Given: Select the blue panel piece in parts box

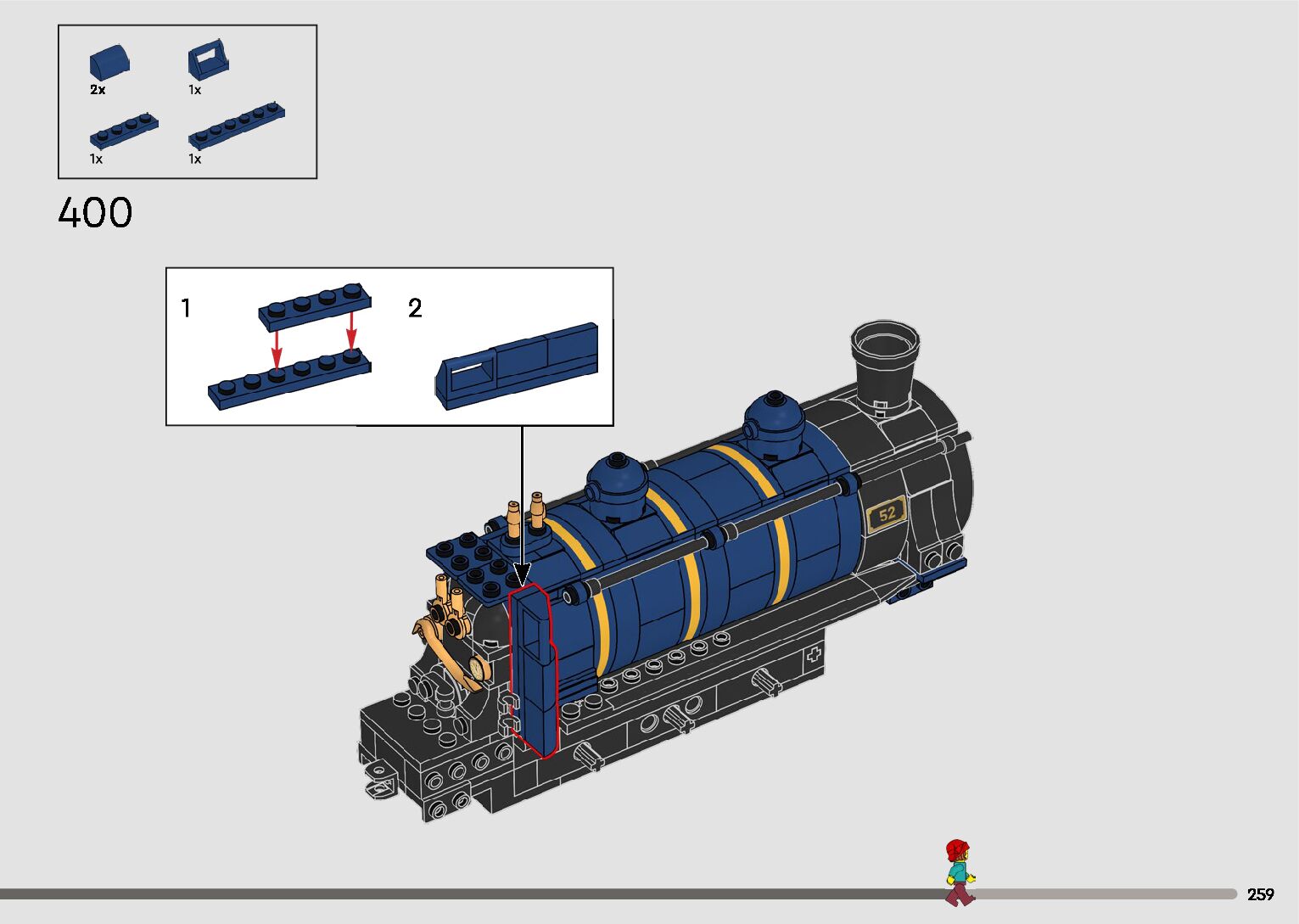Looking at the screenshot, I should (208, 60).
